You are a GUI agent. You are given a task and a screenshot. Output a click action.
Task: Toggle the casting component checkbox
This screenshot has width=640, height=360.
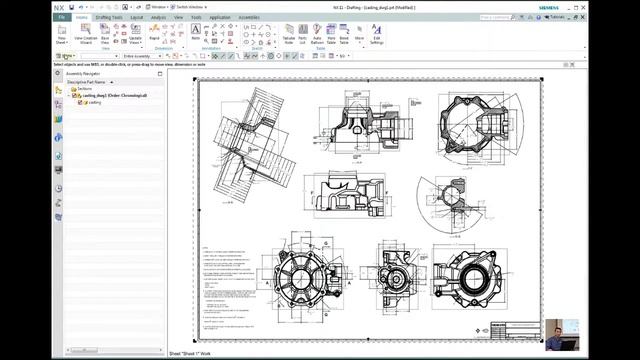[x=80, y=102]
